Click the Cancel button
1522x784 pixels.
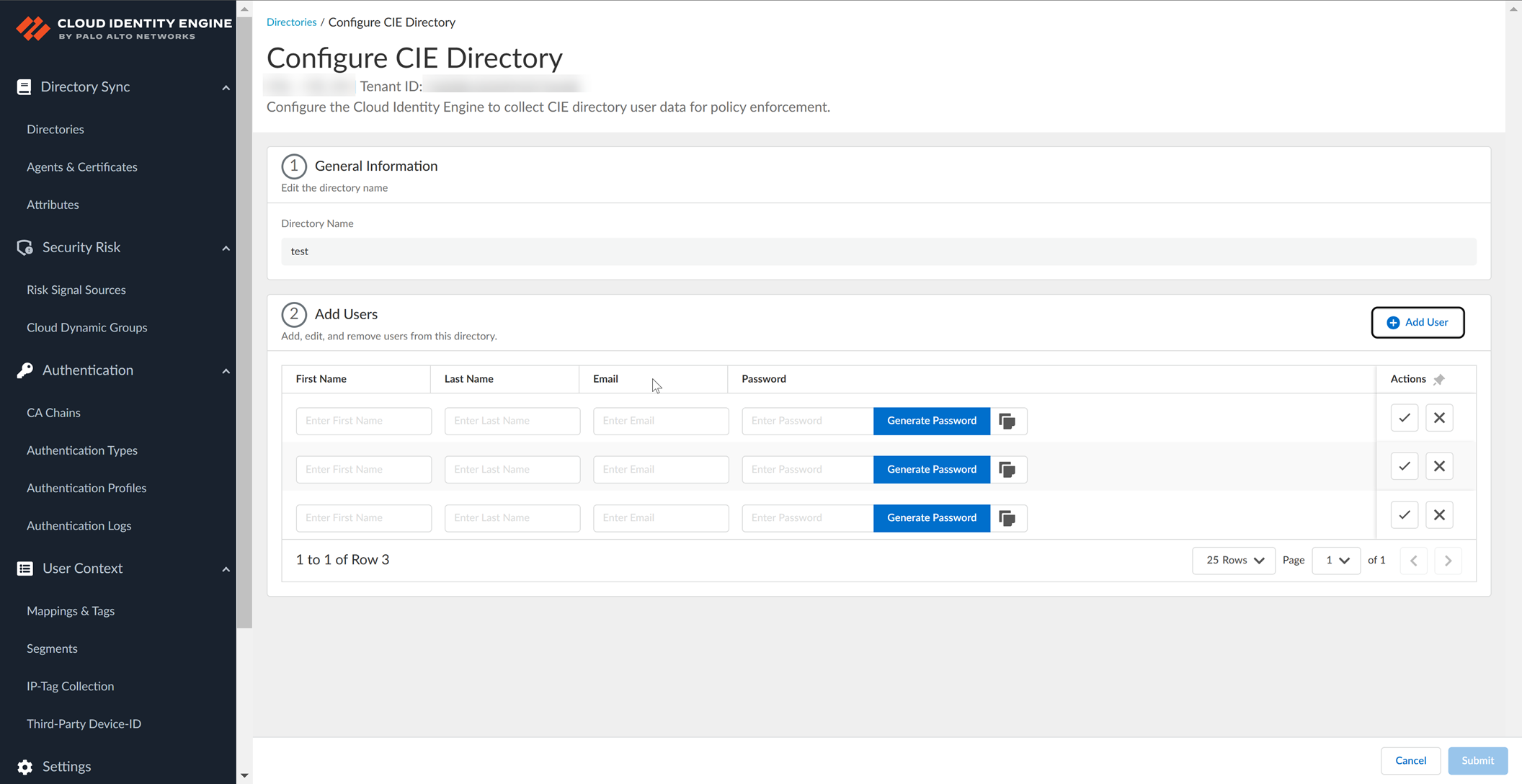point(1410,761)
